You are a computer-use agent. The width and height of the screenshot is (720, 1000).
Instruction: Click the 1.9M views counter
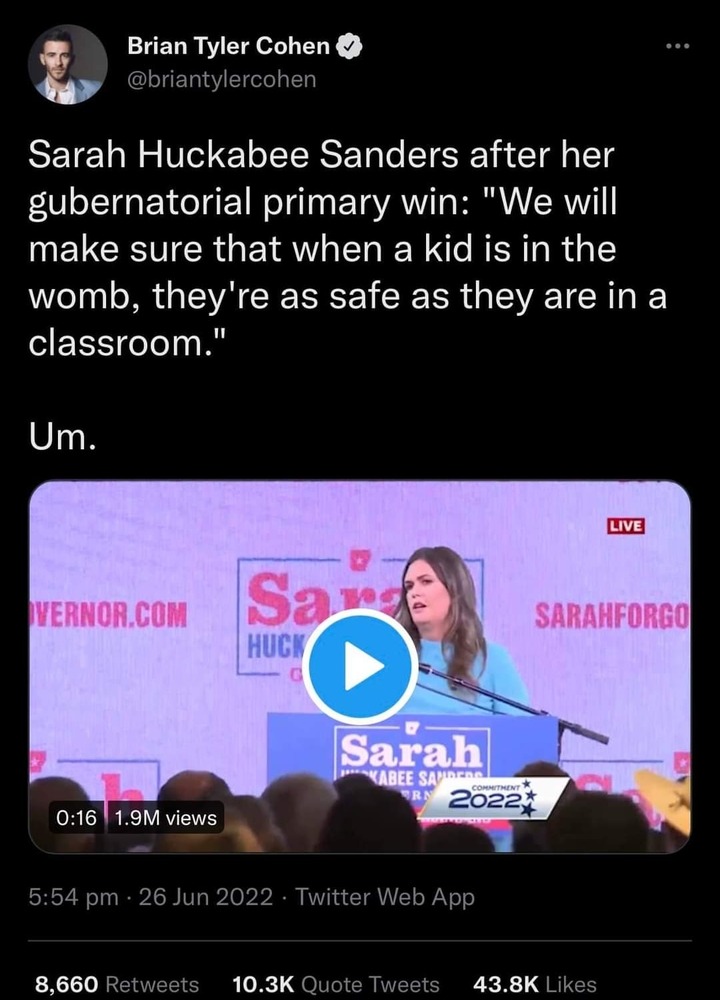[x=165, y=818]
